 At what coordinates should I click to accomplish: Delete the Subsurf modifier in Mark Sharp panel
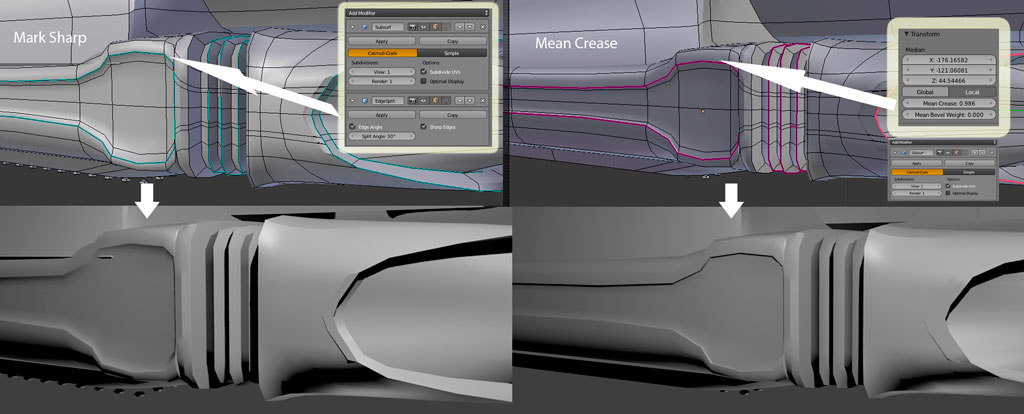(483, 27)
